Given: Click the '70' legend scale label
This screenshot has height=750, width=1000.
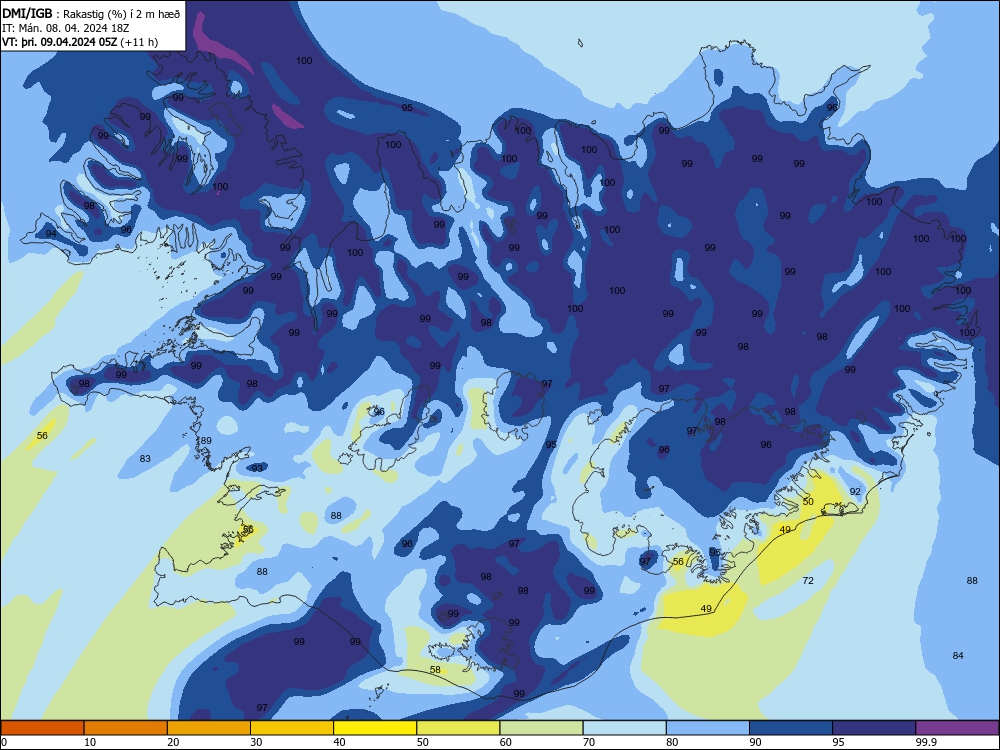Looking at the screenshot, I should pyautogui.click(x=589, y=742).
